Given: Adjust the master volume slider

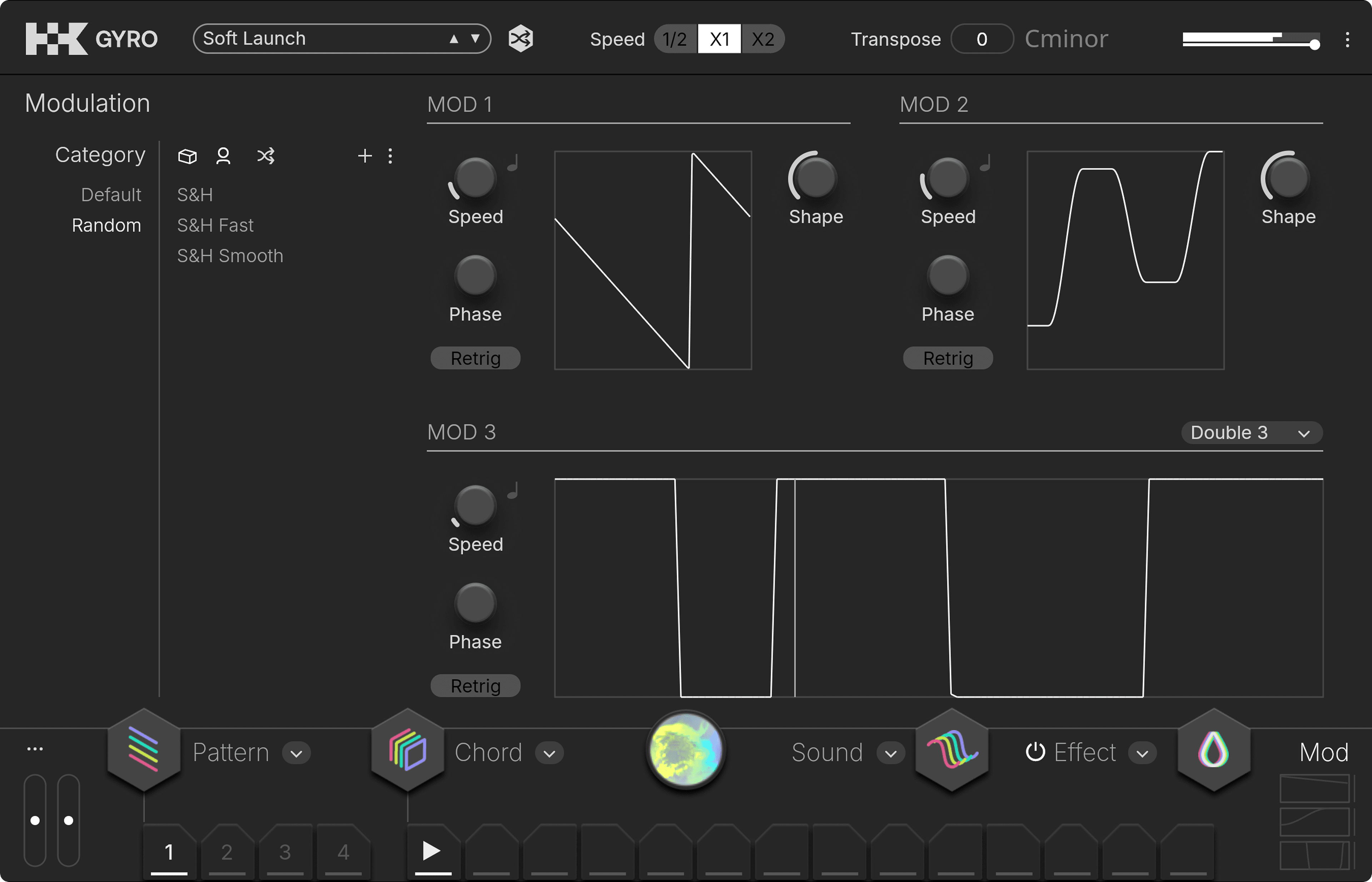Looking at the screenshot, I should 1314,44.
